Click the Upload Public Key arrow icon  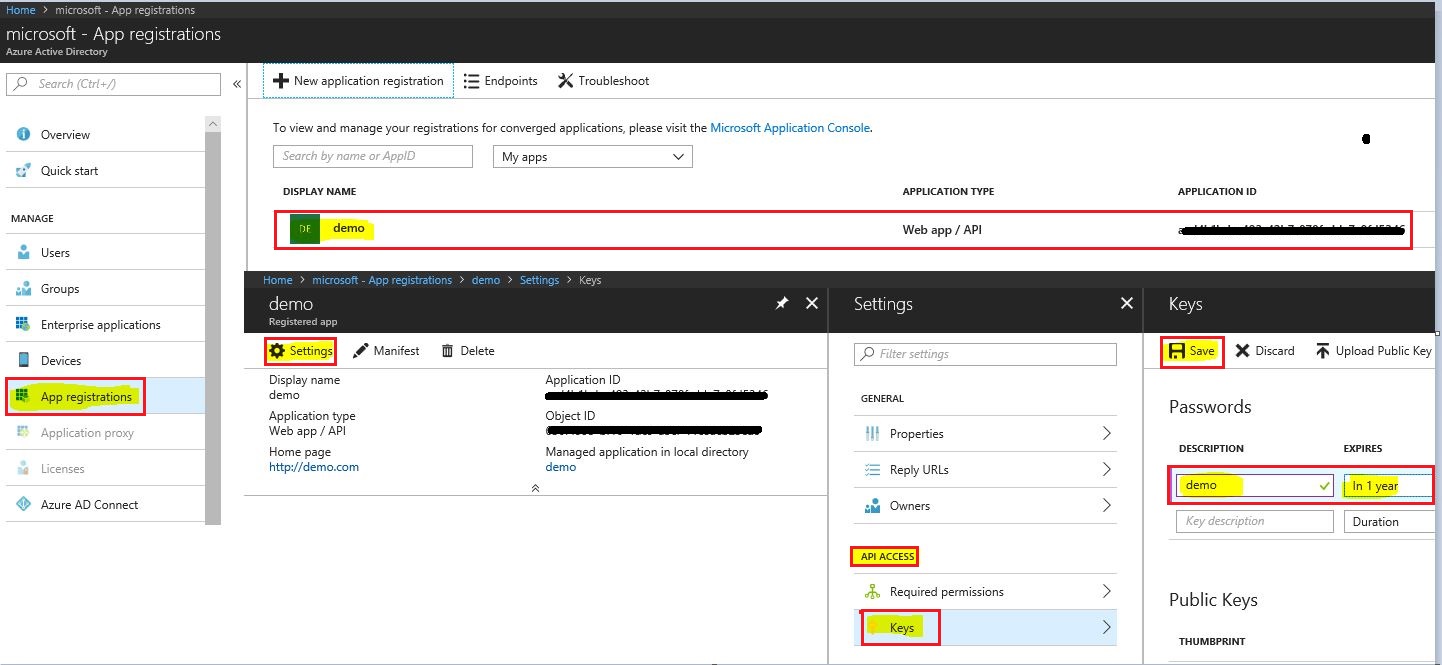pyautogui.click(x=1323, y=351)
